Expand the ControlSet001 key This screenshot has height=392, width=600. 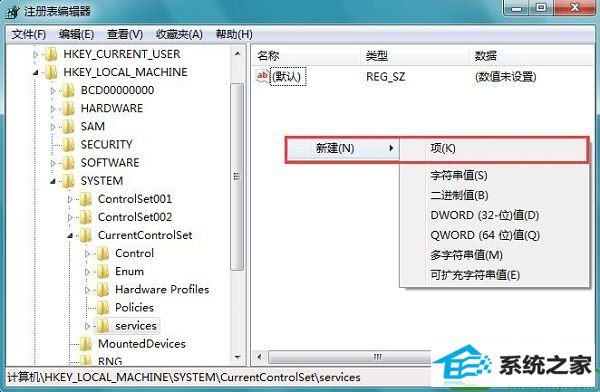click(x=70, y=199)
